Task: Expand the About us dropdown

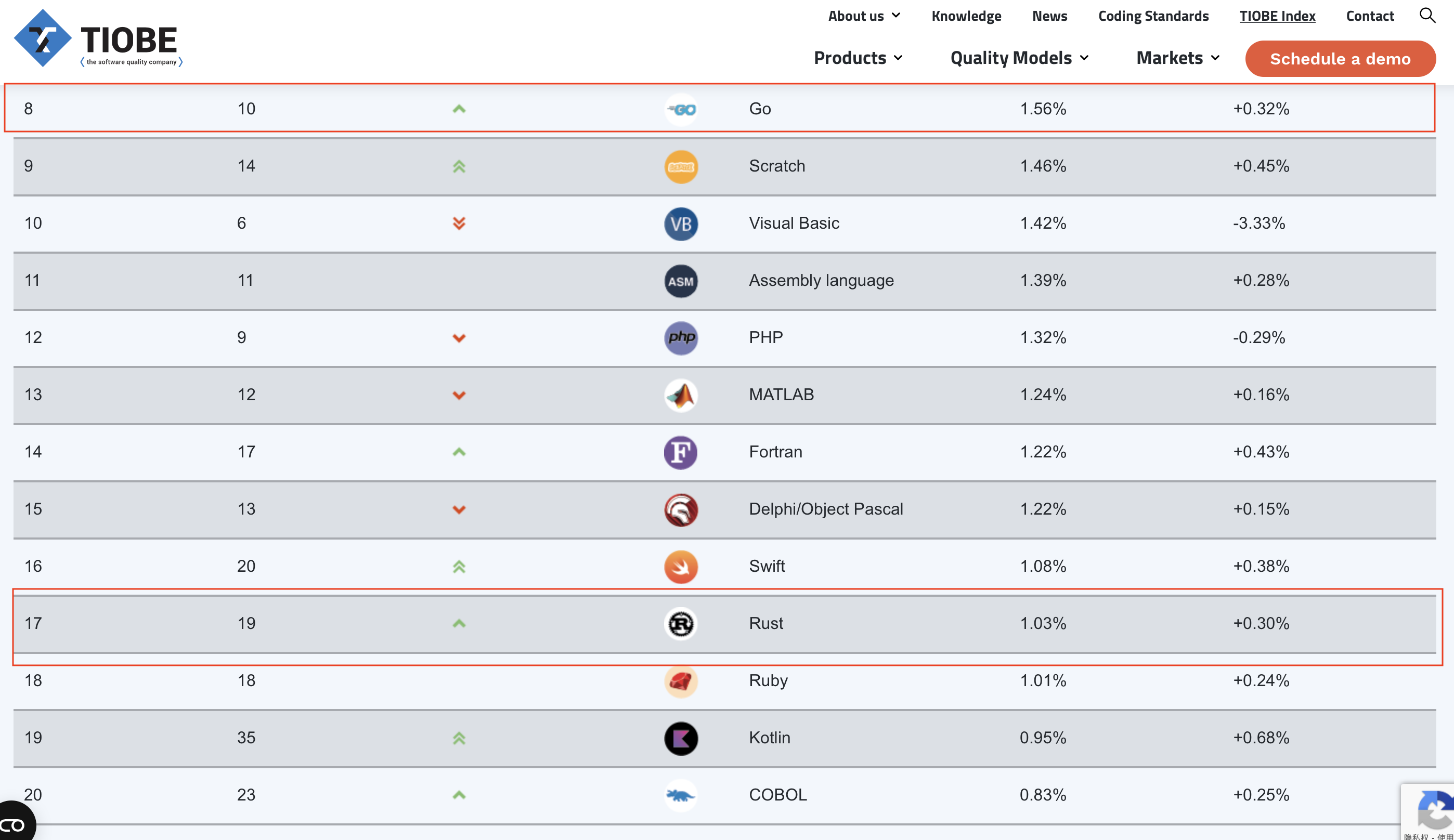Action: pos(864,16)
